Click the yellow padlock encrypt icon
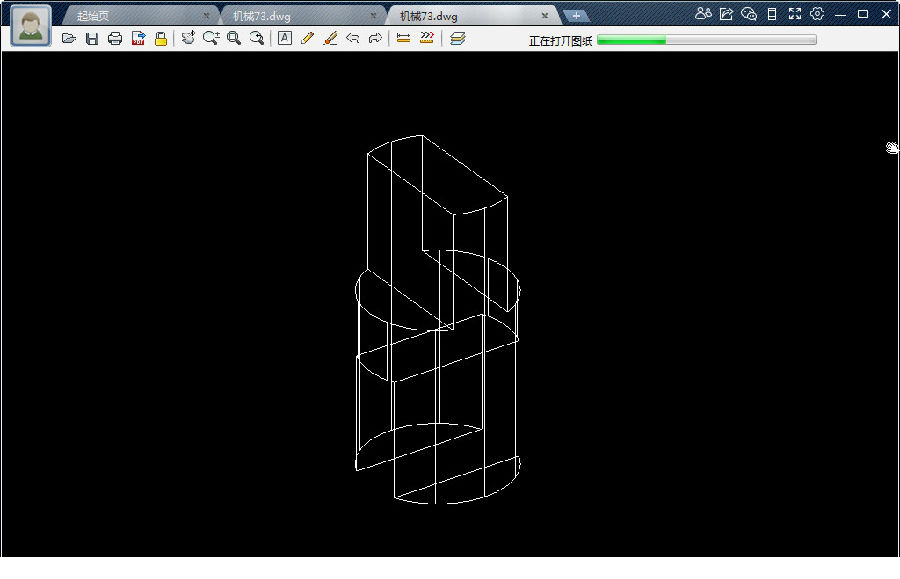Screen dimensions: 900x579 (161, 38)
